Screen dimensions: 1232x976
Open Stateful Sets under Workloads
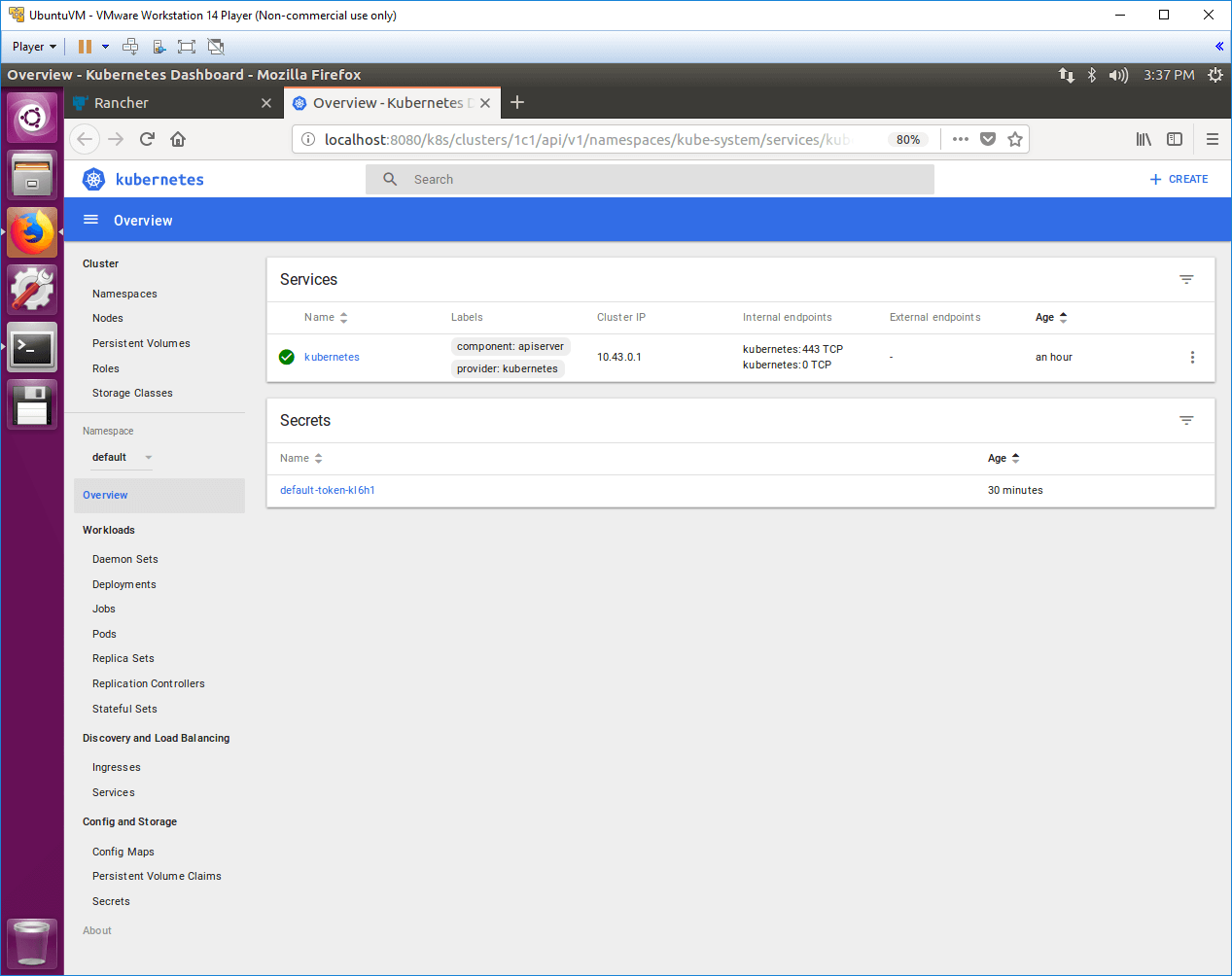124,709
